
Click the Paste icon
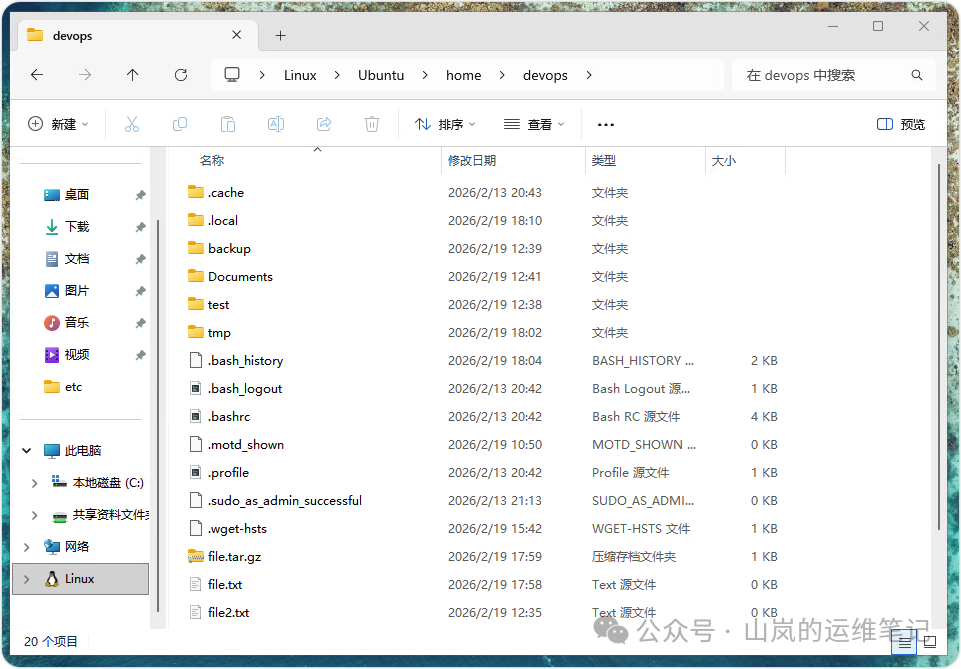227,124
